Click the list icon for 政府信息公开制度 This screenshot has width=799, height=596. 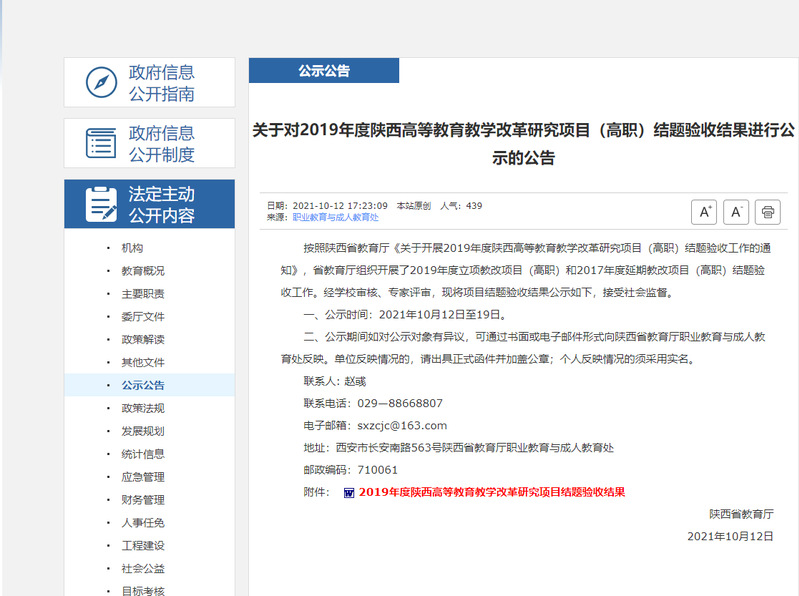101,143
